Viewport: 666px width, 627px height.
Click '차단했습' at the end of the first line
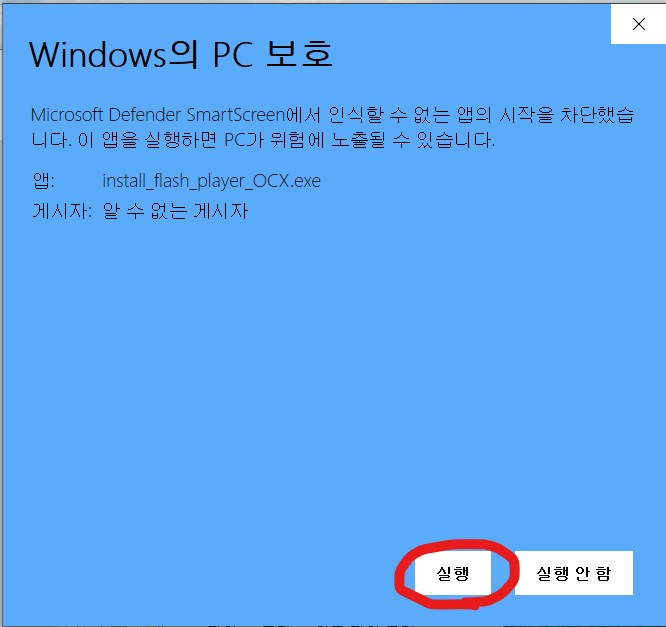point(597,115)
